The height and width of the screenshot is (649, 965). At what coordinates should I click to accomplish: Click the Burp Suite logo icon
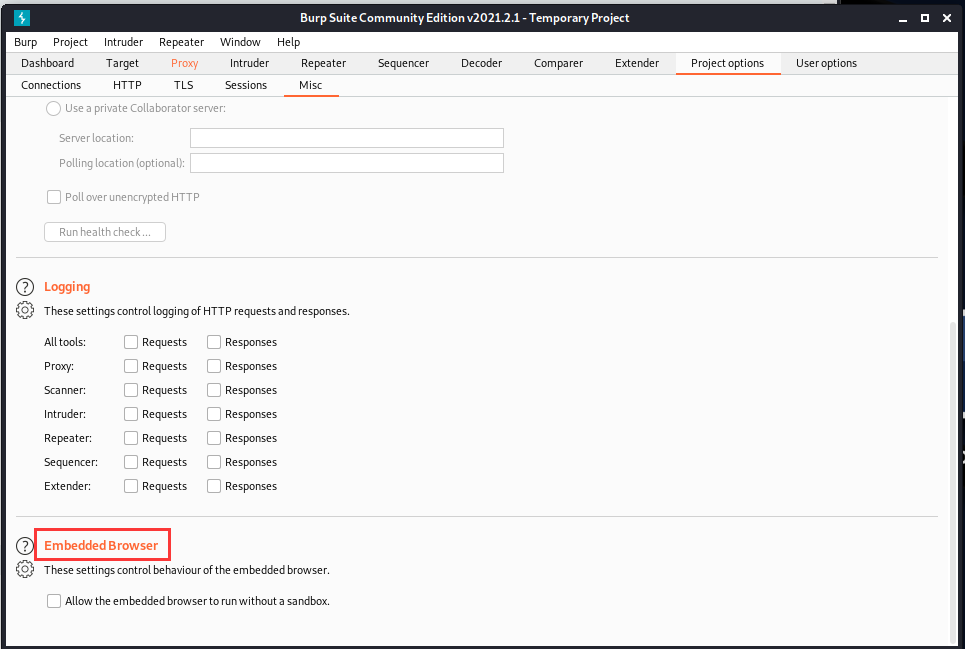click(x=22, y=18)
